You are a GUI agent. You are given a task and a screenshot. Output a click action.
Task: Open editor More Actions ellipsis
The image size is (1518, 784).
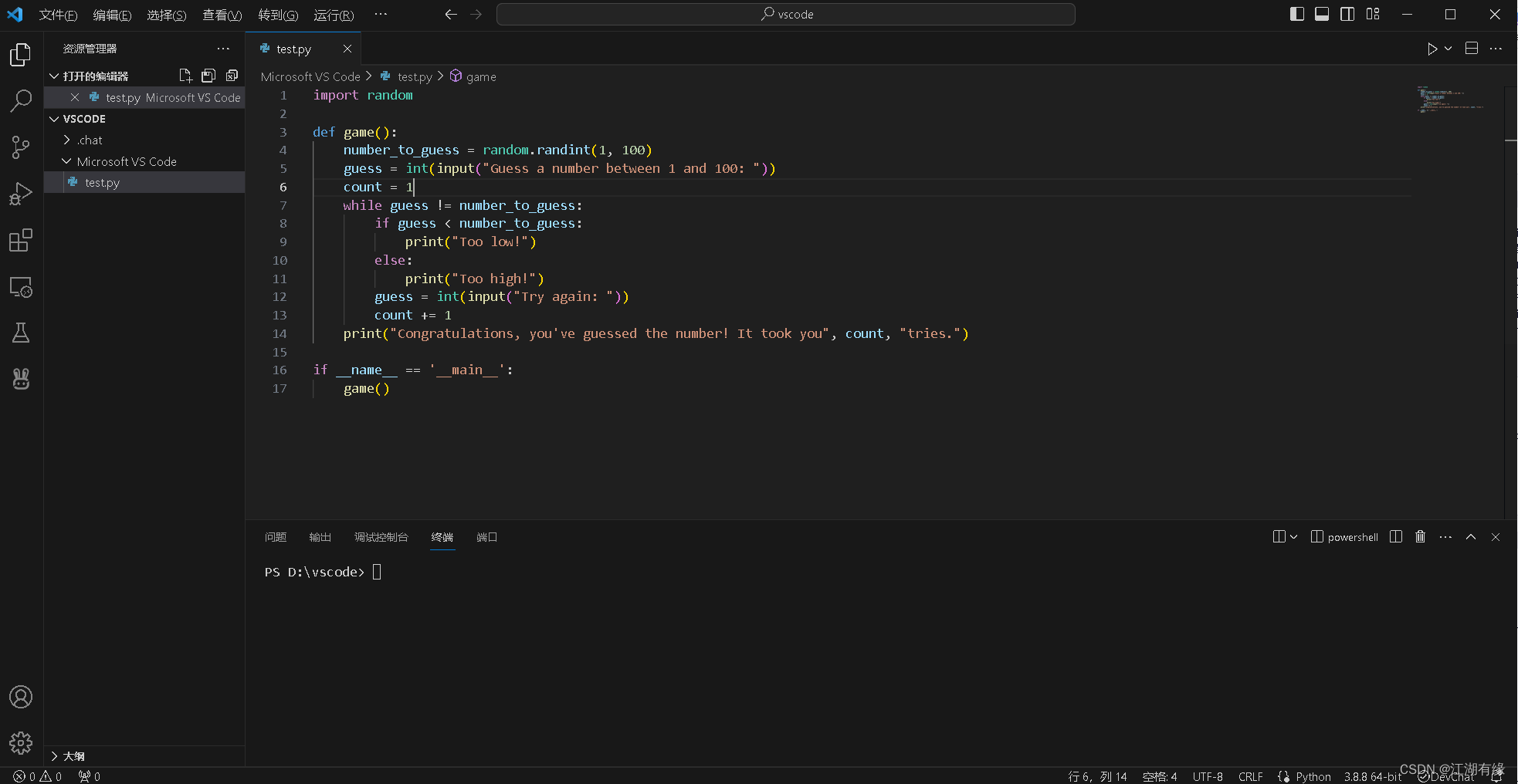(x=1496, y=49)
